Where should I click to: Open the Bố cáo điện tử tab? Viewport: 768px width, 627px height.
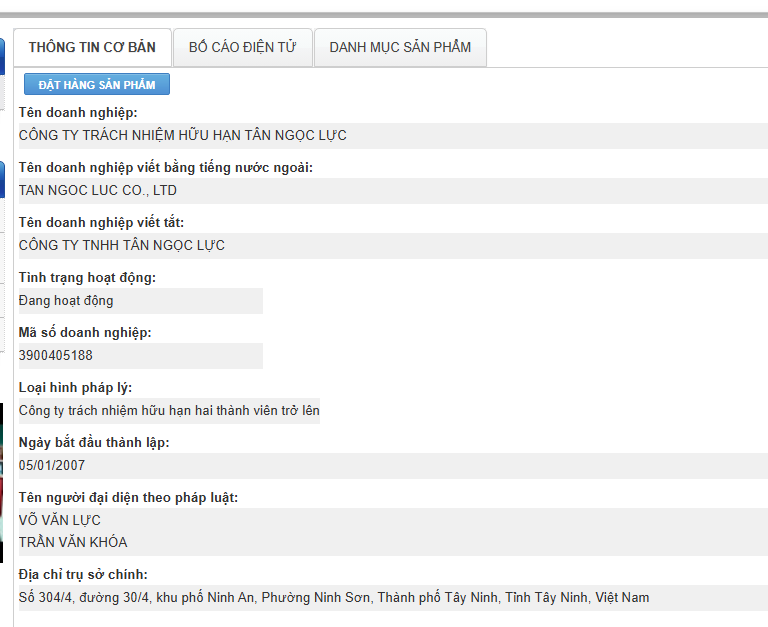pos(242,48)
